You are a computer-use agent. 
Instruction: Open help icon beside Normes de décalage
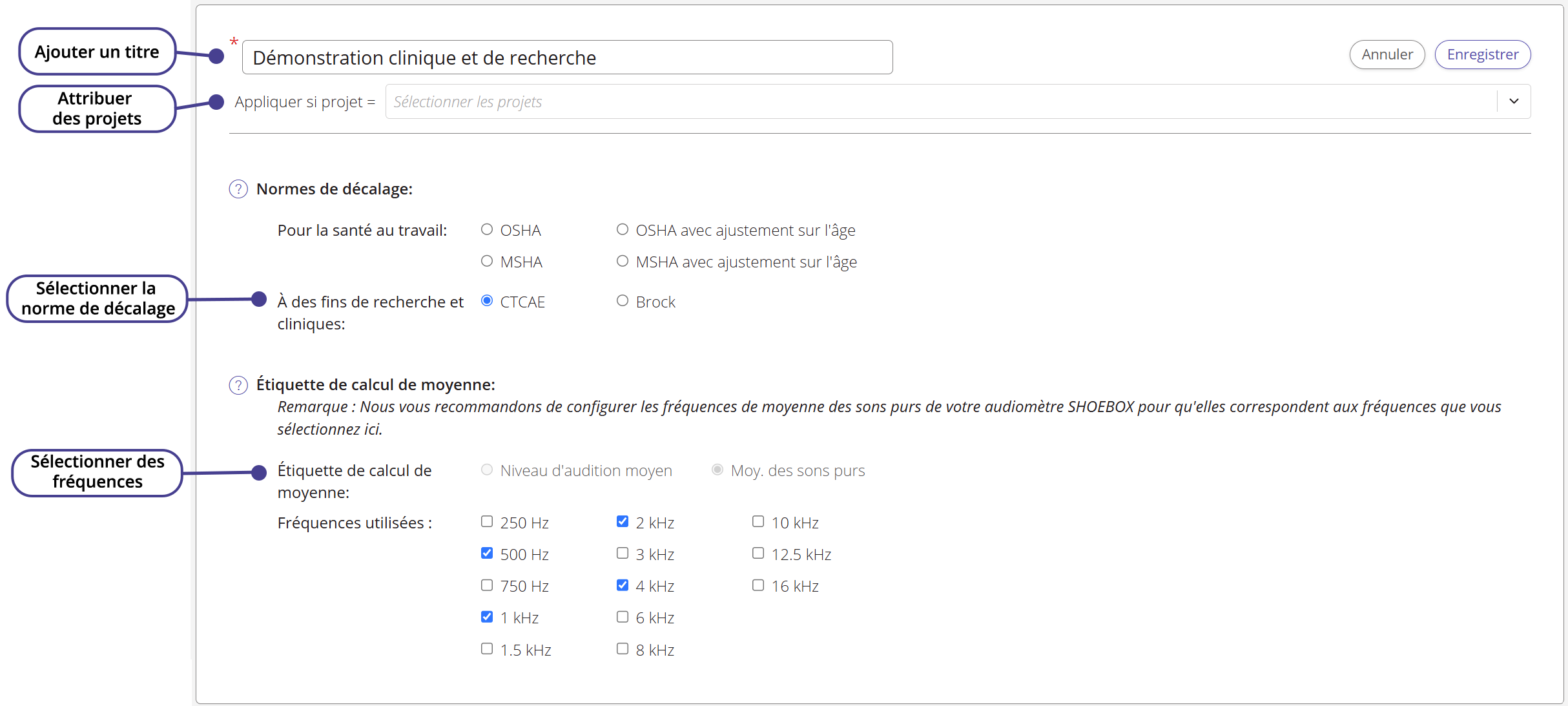click(238, 189)
